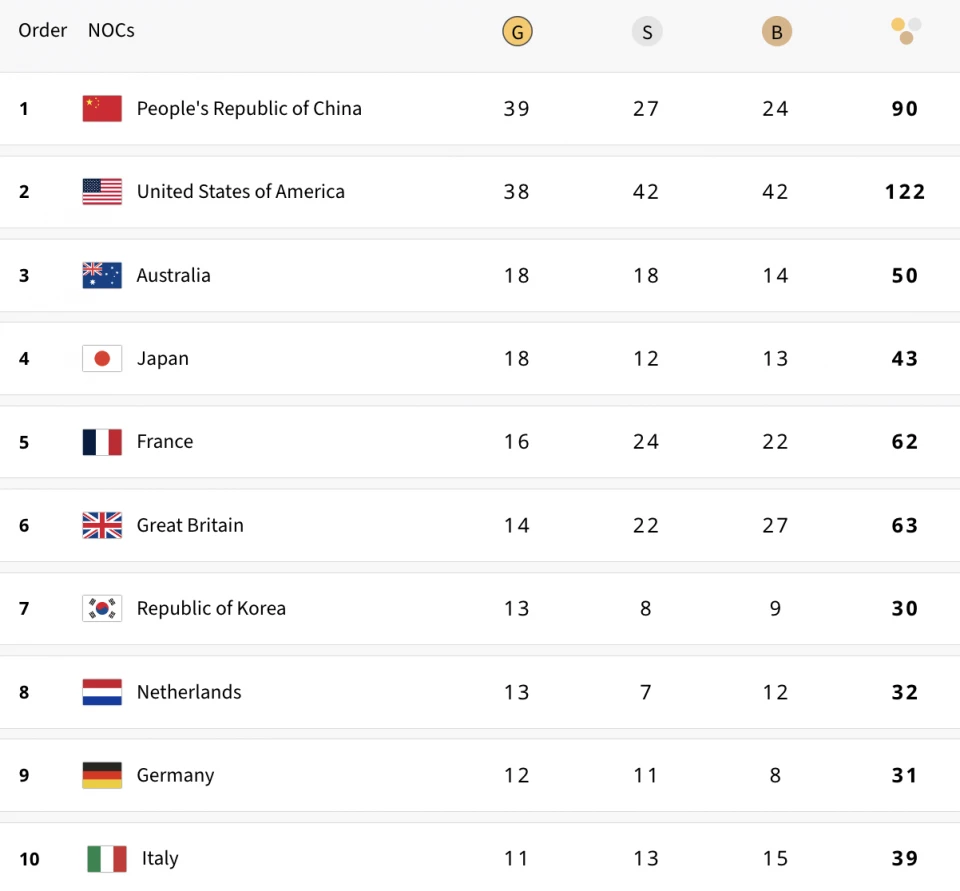
Task: Click the Great Britain flag icon
Action: (x=102, y=525)
